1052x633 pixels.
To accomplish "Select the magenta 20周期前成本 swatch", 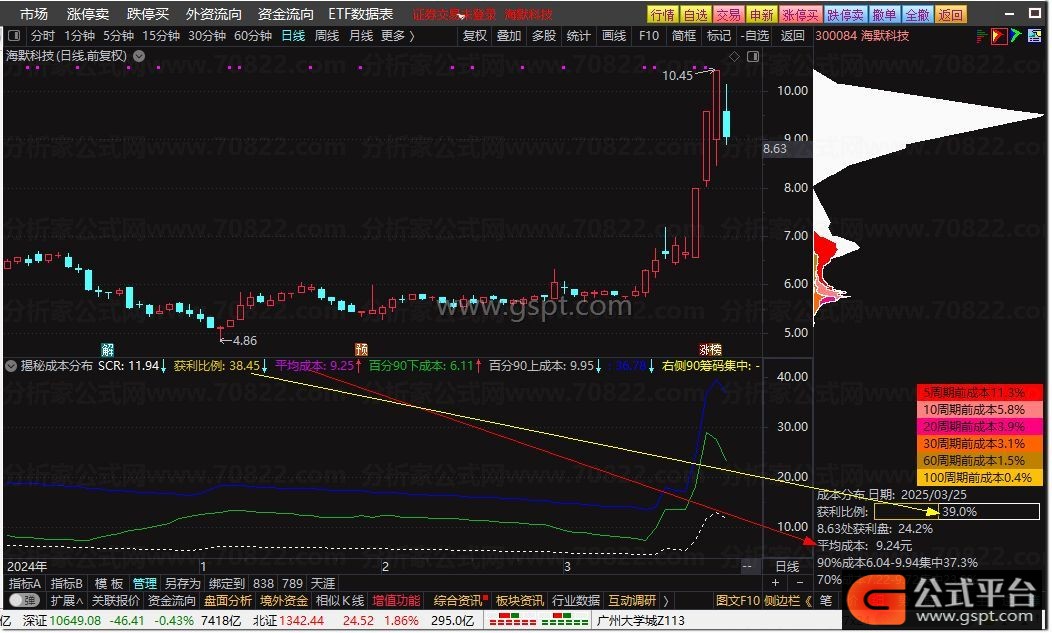I will [x=980, y=426].
